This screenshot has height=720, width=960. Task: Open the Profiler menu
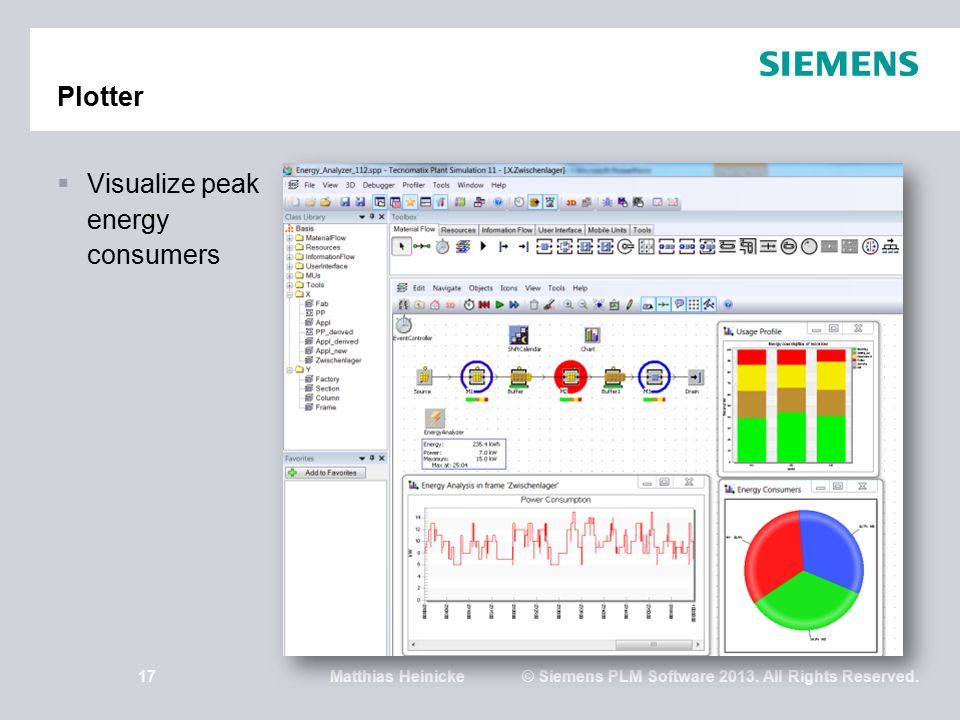tap(413, 185)
